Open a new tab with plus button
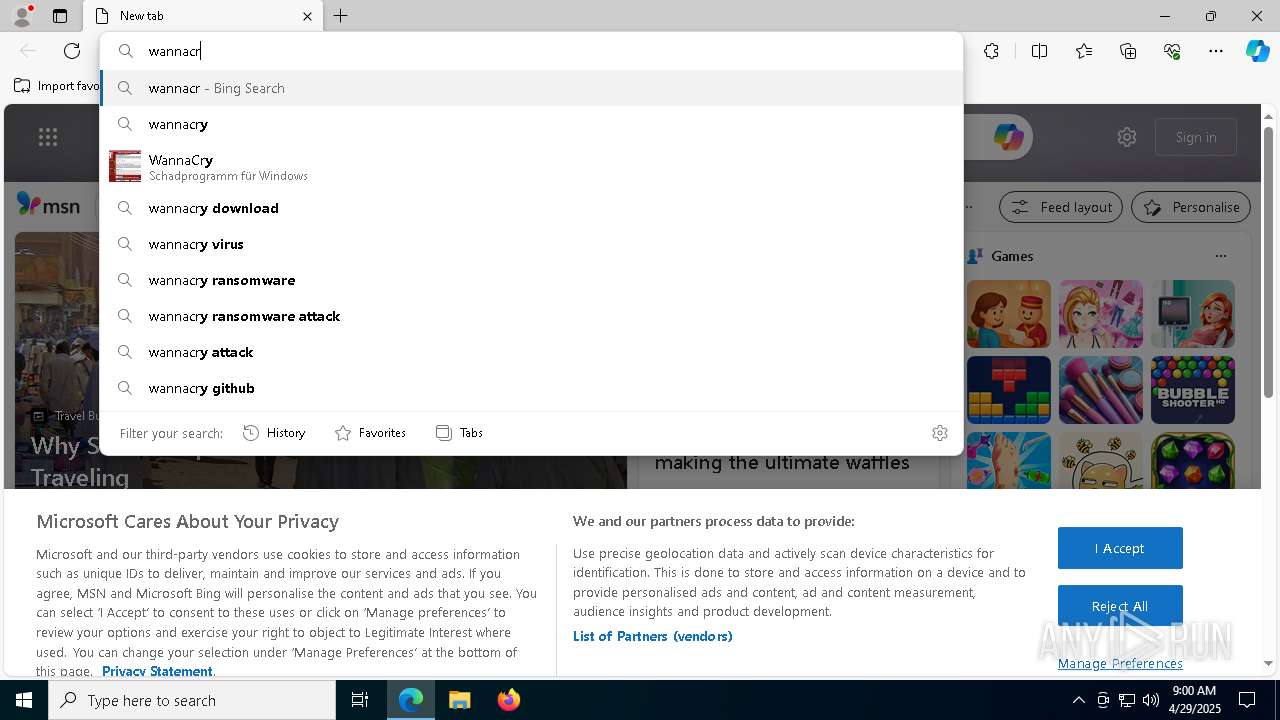 pyautogui.click(x=341, y=16)
